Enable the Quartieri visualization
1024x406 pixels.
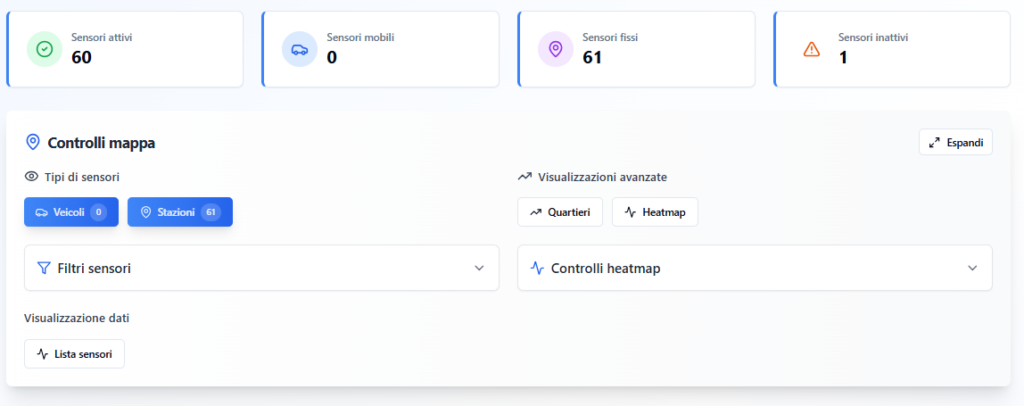click(x=560, y=212)
